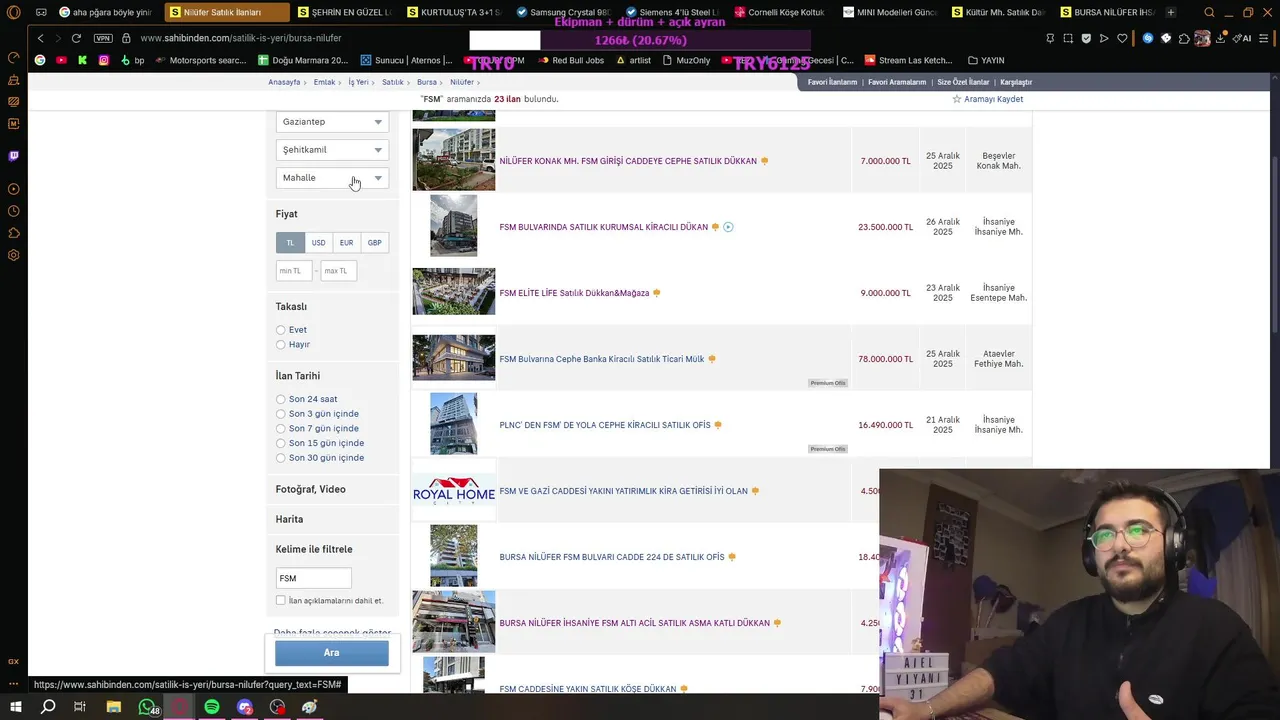
Task: Click the 'max TL' price input
Action: (339, 271)
